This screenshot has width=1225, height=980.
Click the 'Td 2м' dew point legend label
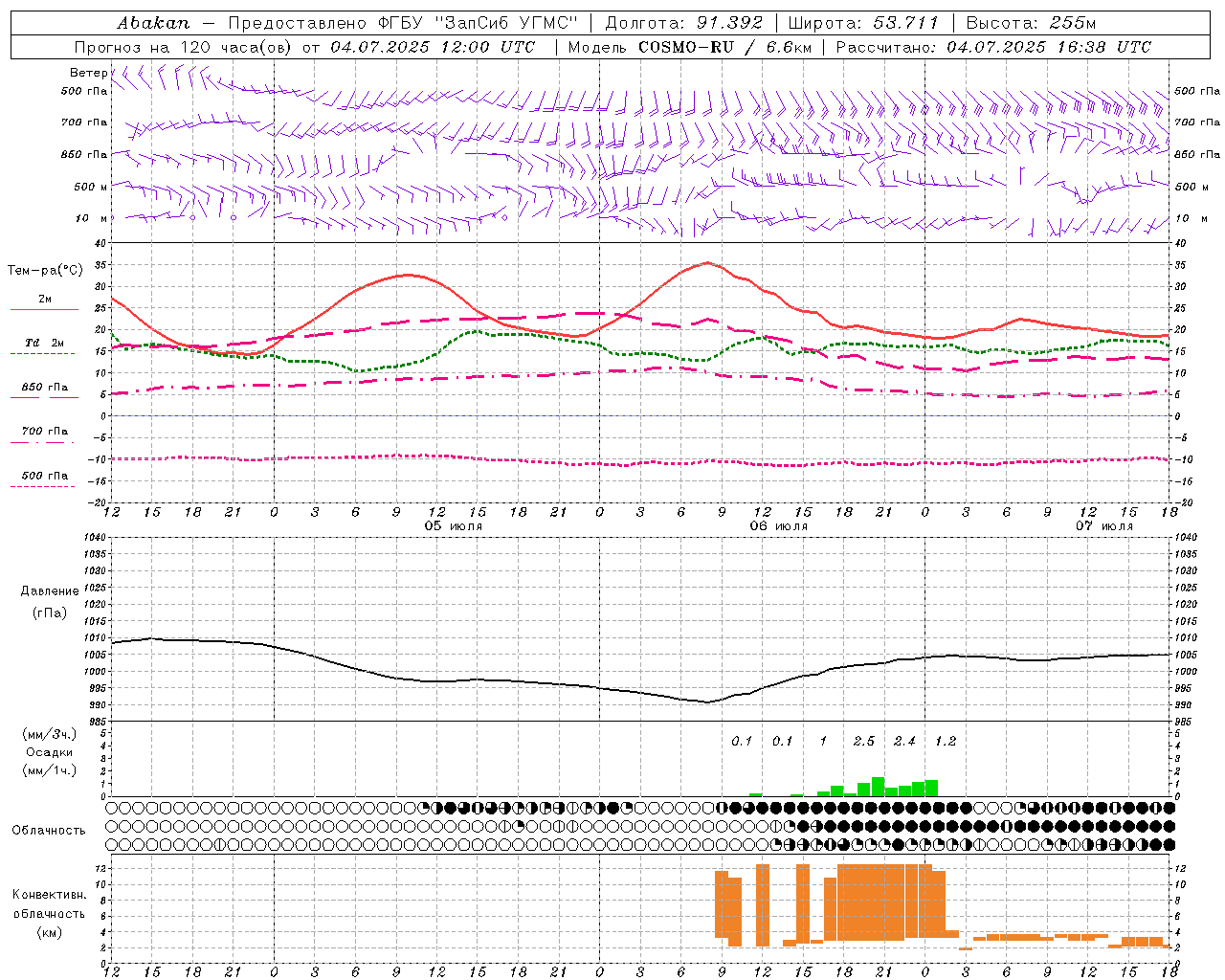(45, 343)
